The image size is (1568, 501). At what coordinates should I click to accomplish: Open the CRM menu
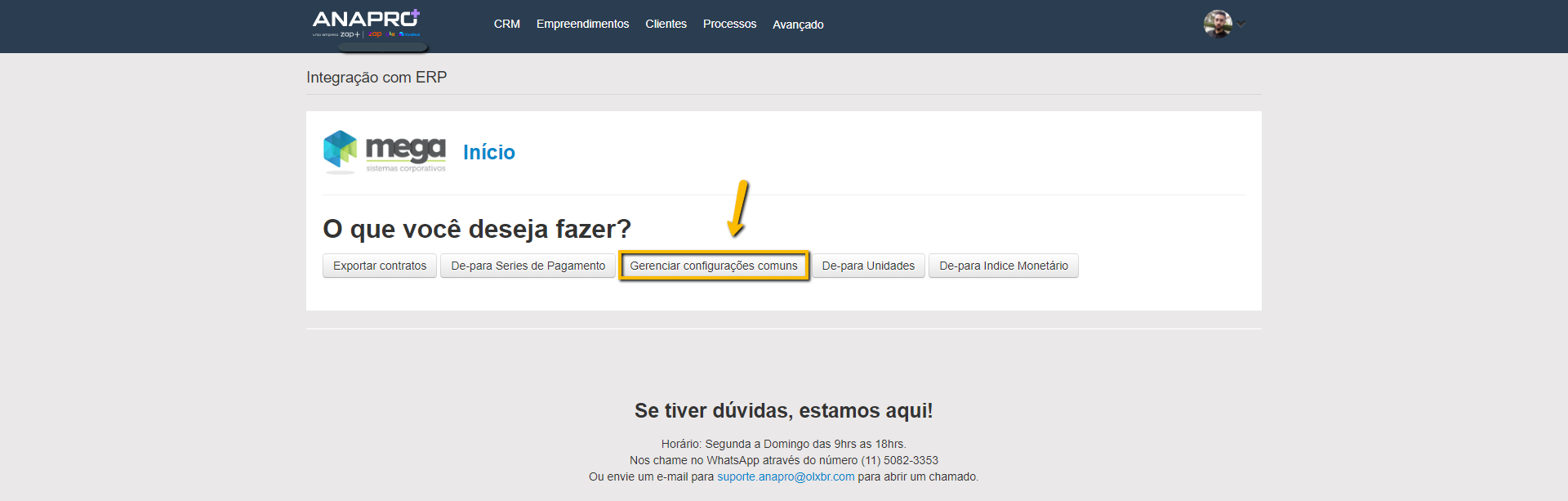[x=506, y=25]
